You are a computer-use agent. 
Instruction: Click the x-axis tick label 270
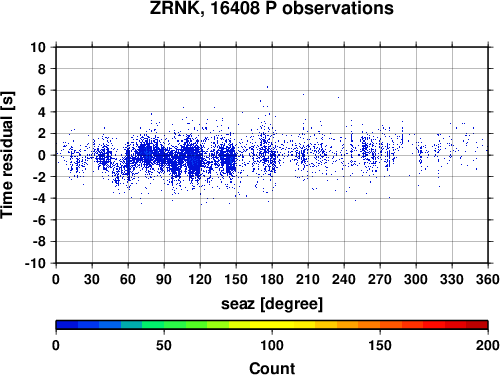[380, 279]
